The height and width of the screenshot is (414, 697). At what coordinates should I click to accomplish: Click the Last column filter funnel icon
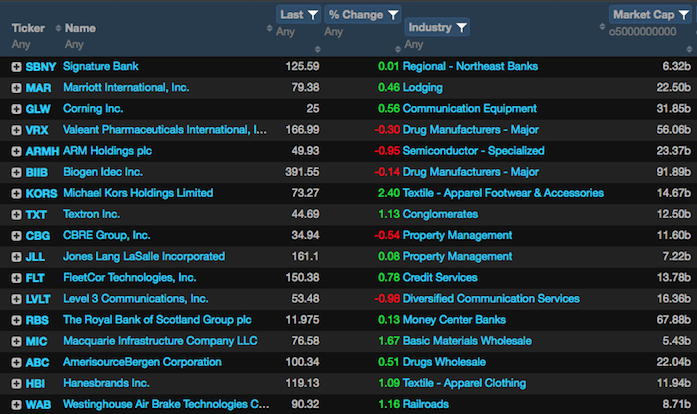point(313,15)
